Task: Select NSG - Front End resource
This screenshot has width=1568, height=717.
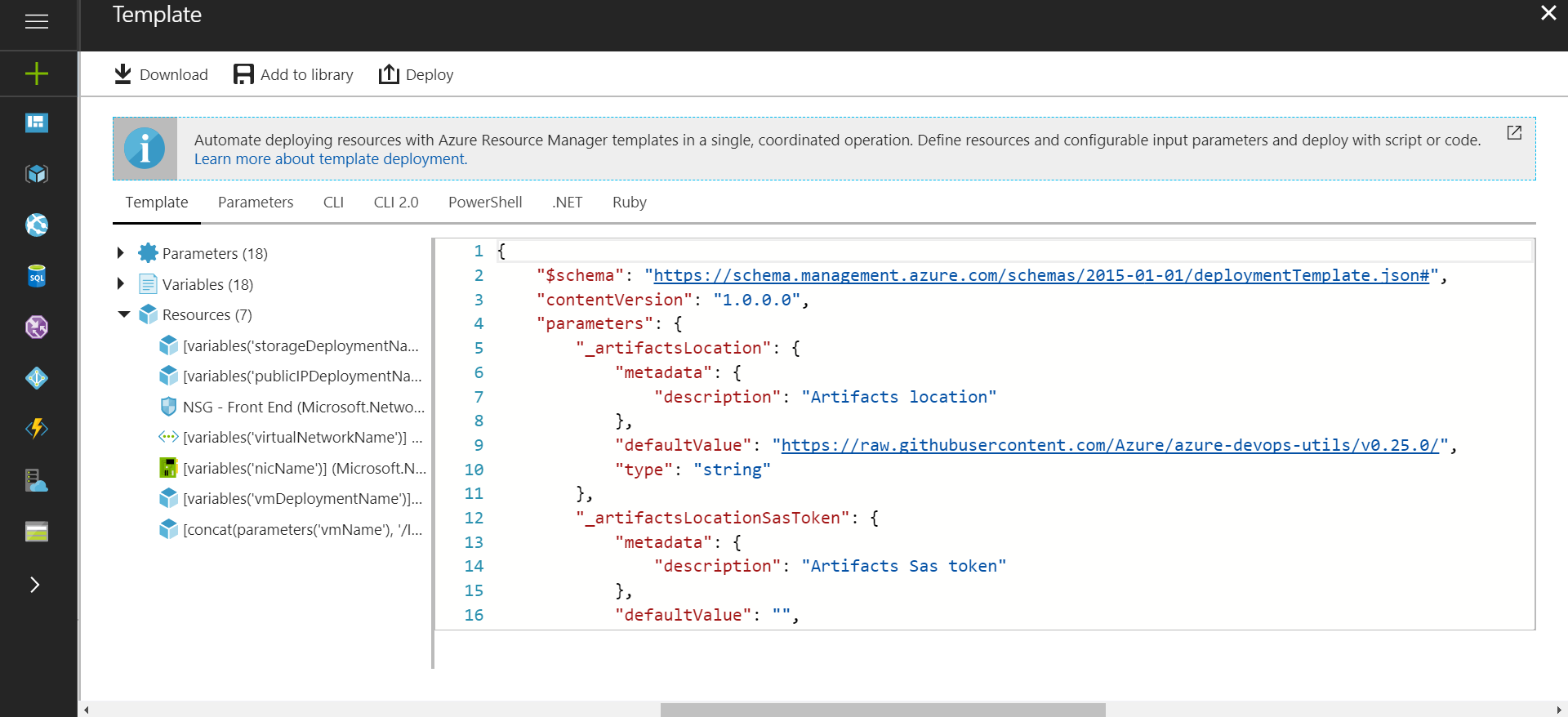Action: [x=304, y=407]
